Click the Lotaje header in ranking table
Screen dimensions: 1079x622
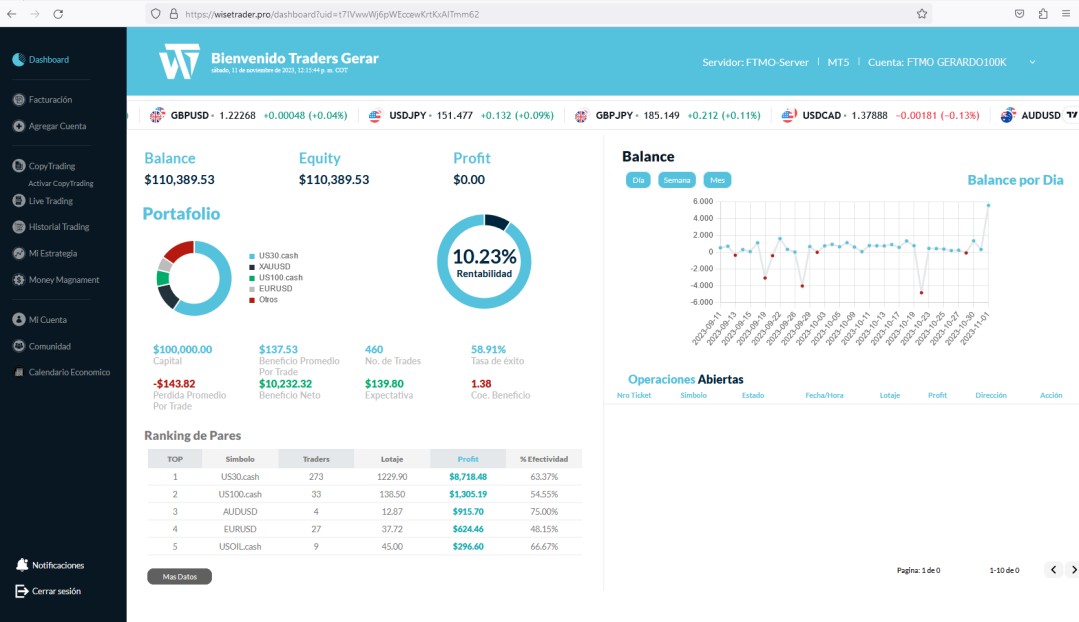pyautogui.click(x=392, y=459)
